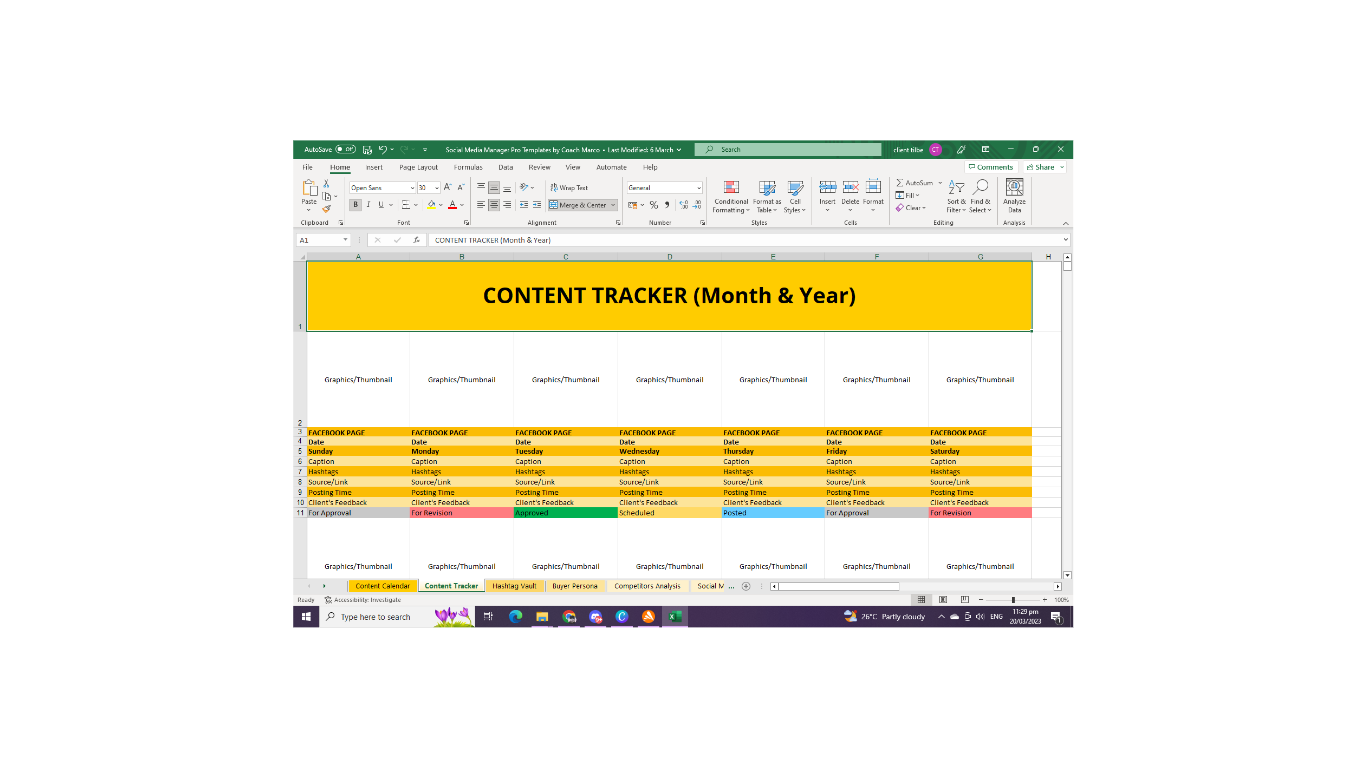Open Analyze Data
Viewport: 1366px width, 768px height.
point(1014,196)
